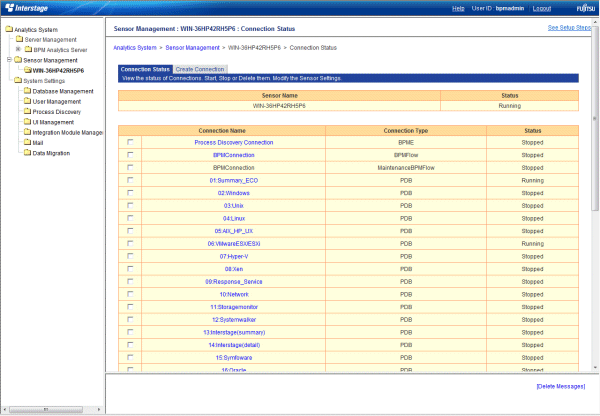Log out using the Logout link
Screen dimensions: 600x416
[x=542, y=8]
